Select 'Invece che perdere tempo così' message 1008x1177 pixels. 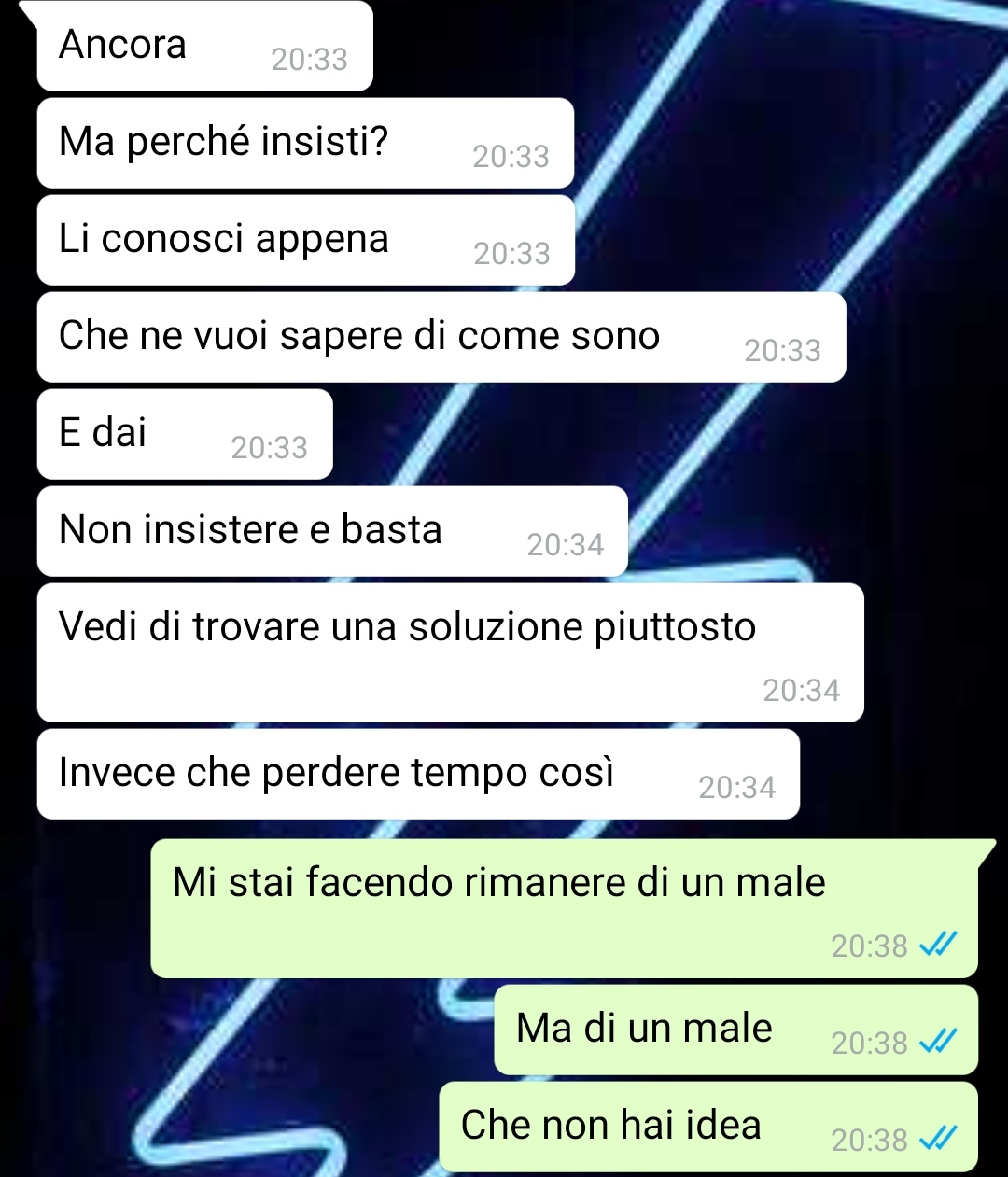[418, 774]
